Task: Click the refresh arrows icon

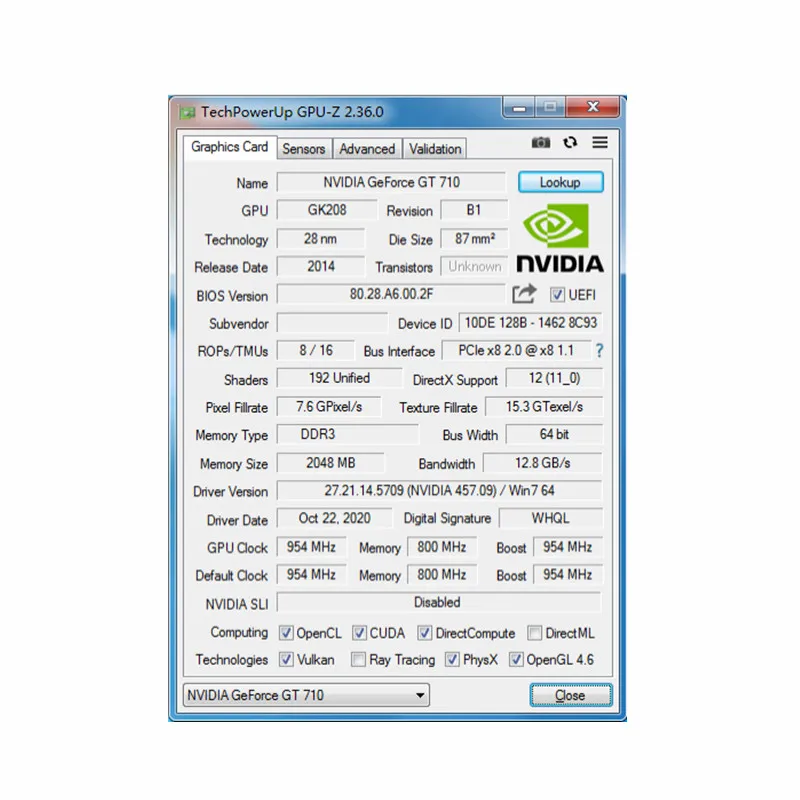Action: coord(570,142)
